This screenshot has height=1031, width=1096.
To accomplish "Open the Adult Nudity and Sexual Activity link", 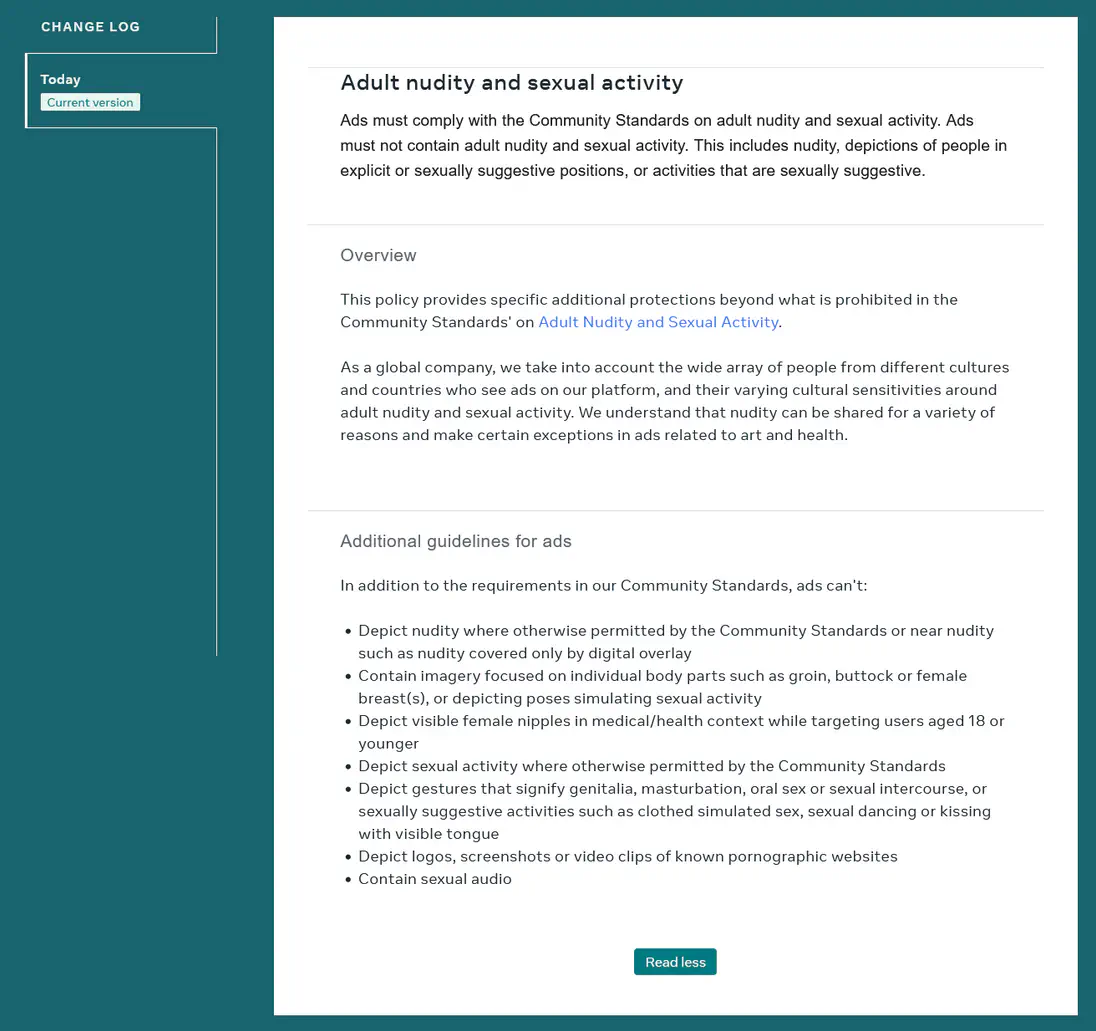I will (658, 322).
